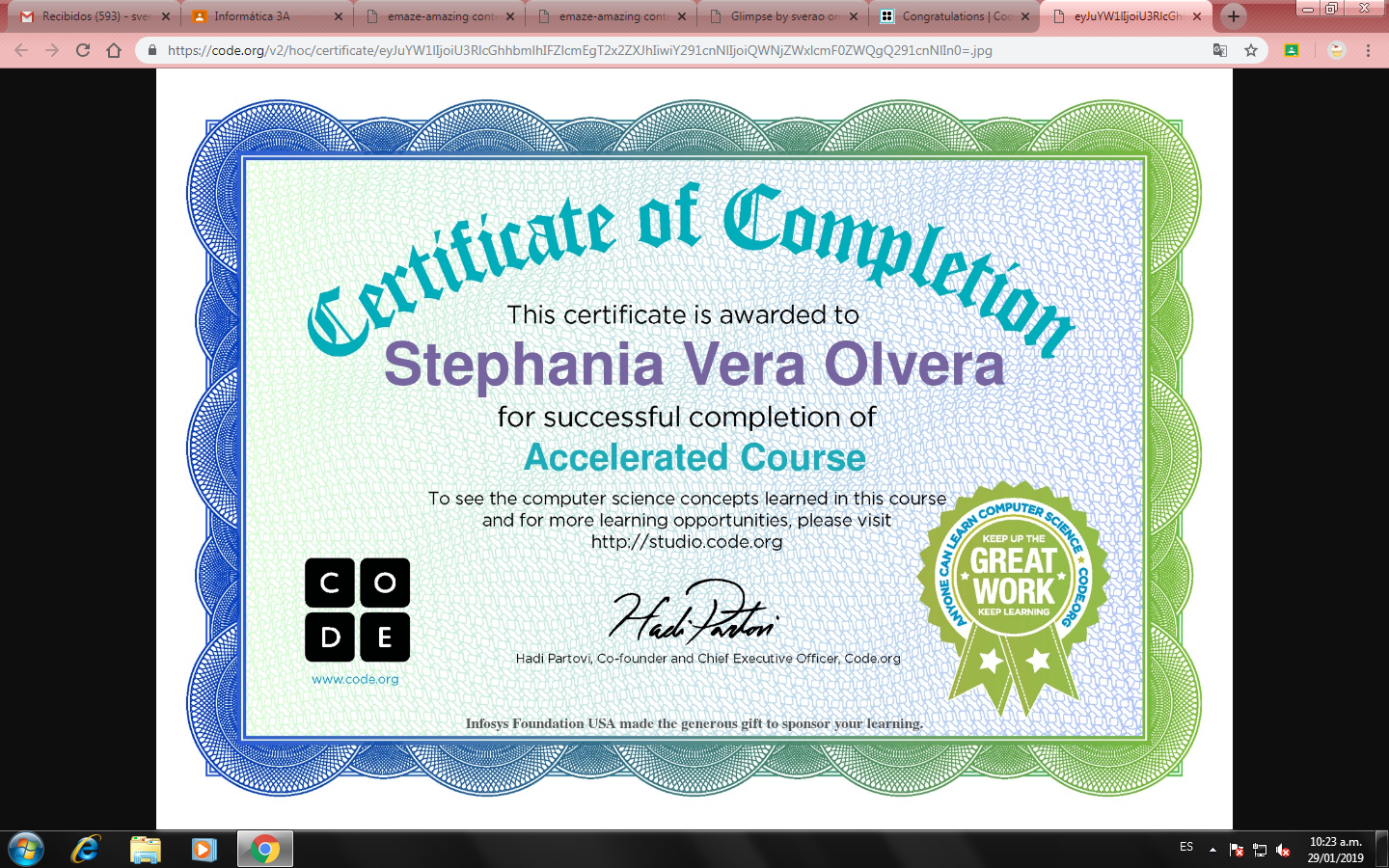Reload the certificate page
The image size is (1389, 868).
83,50
